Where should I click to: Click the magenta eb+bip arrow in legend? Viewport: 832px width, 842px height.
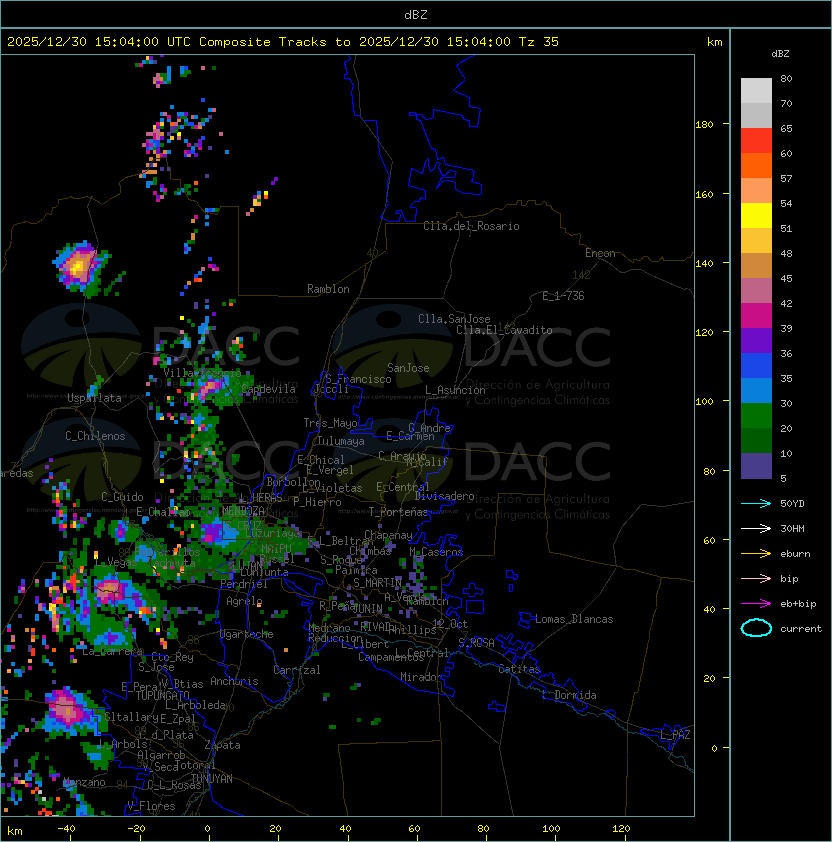click(756, 604)
